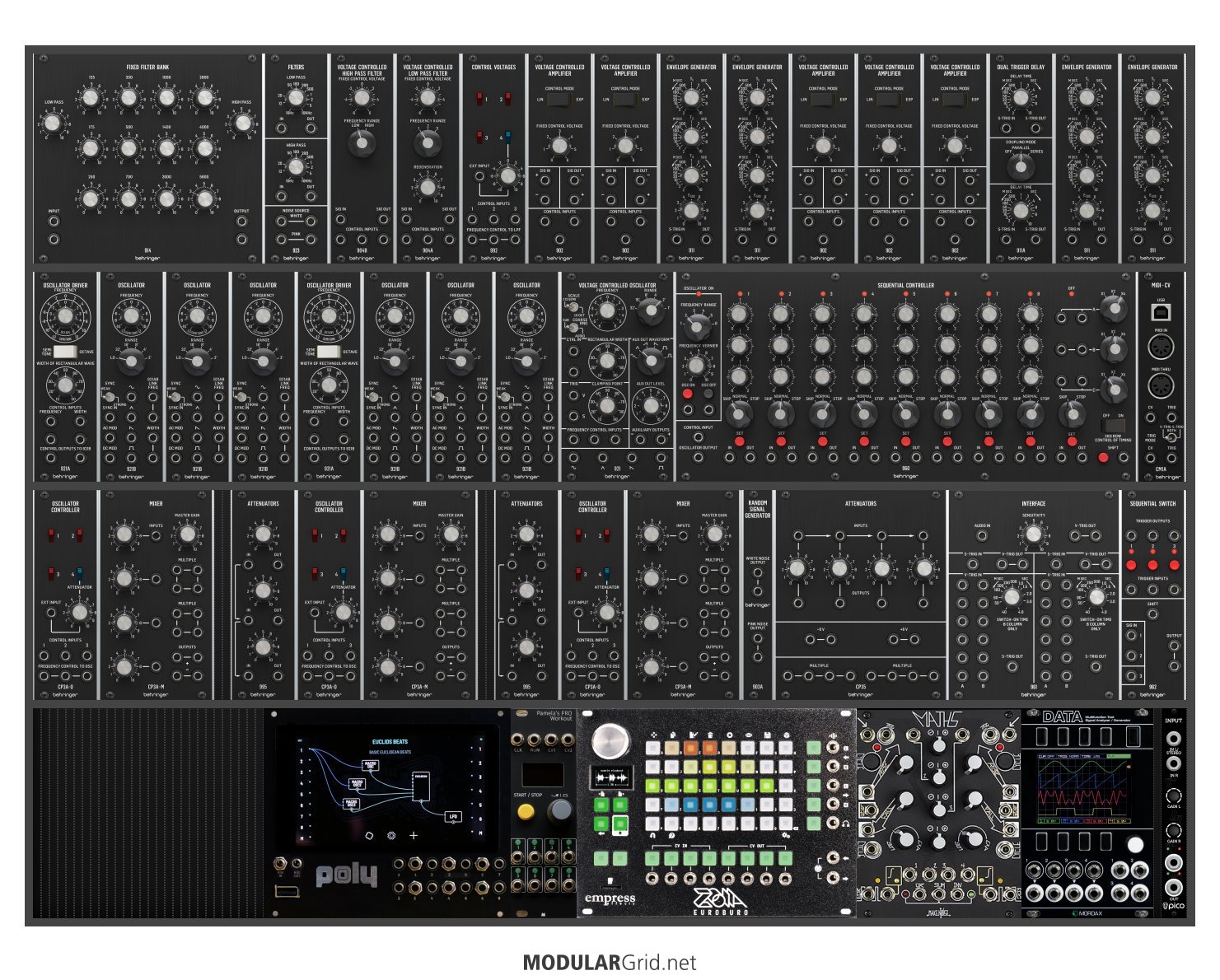Screen dimensions: 1220x980
Task: Click the USB port on the Poly module
Action: pyautogui.click(x=285, y=894)
